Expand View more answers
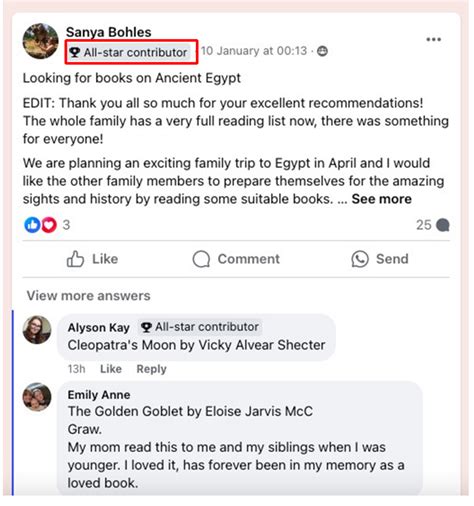The height and width of the screenshot is (506, 474). pyautogui.click(x=89, y=296)
